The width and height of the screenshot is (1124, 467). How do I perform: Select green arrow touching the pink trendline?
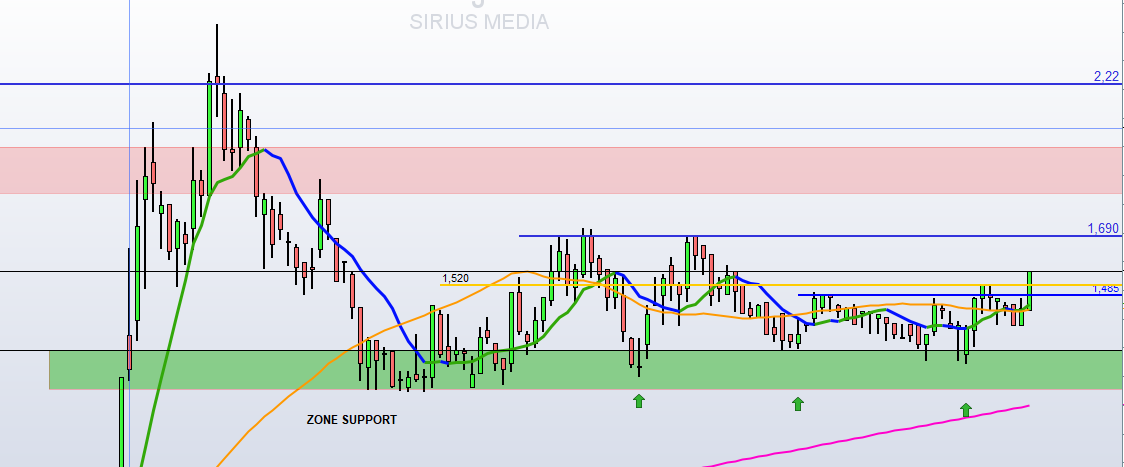click(x=966, y=410)
